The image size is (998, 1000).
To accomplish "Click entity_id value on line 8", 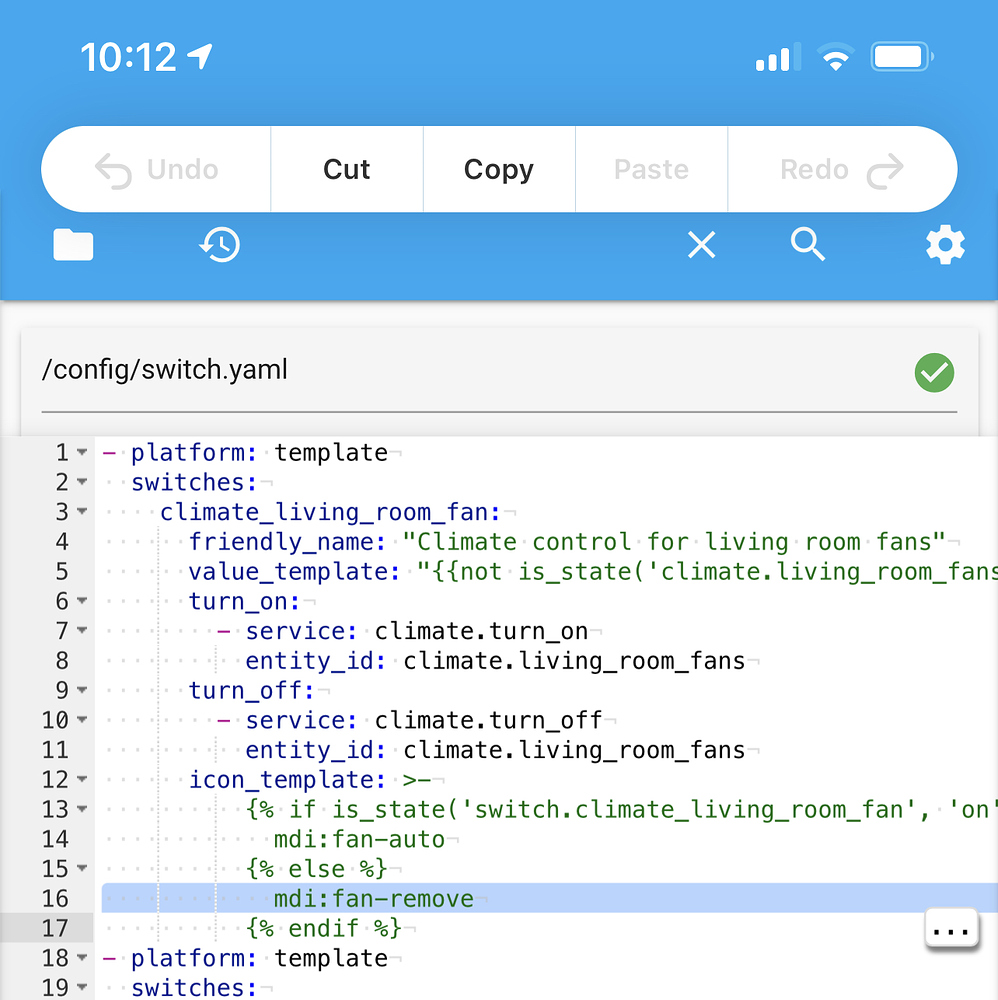I will click(574, 661).
